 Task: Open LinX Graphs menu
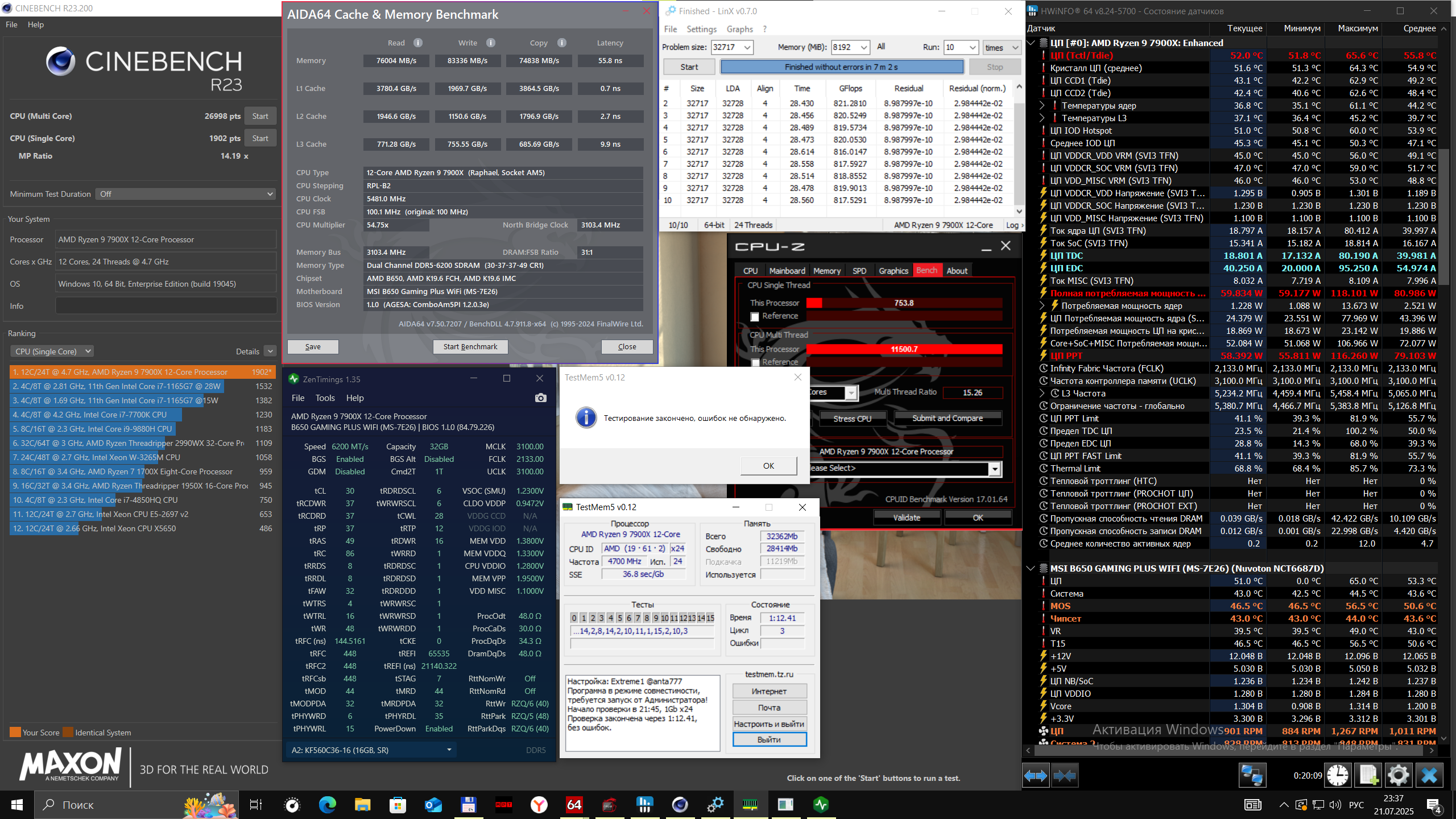[739, 29]
